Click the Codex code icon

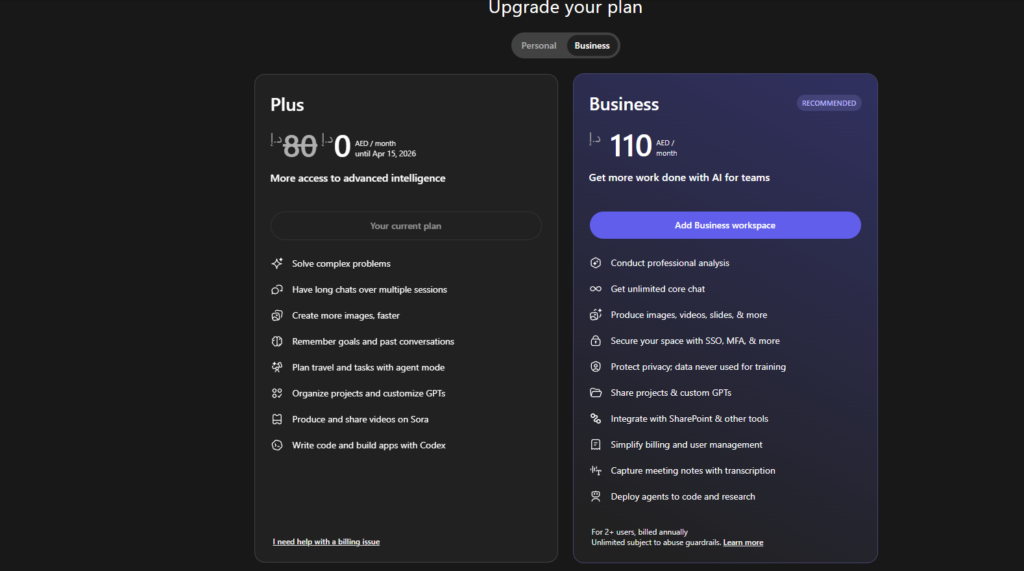pos(277,445)
